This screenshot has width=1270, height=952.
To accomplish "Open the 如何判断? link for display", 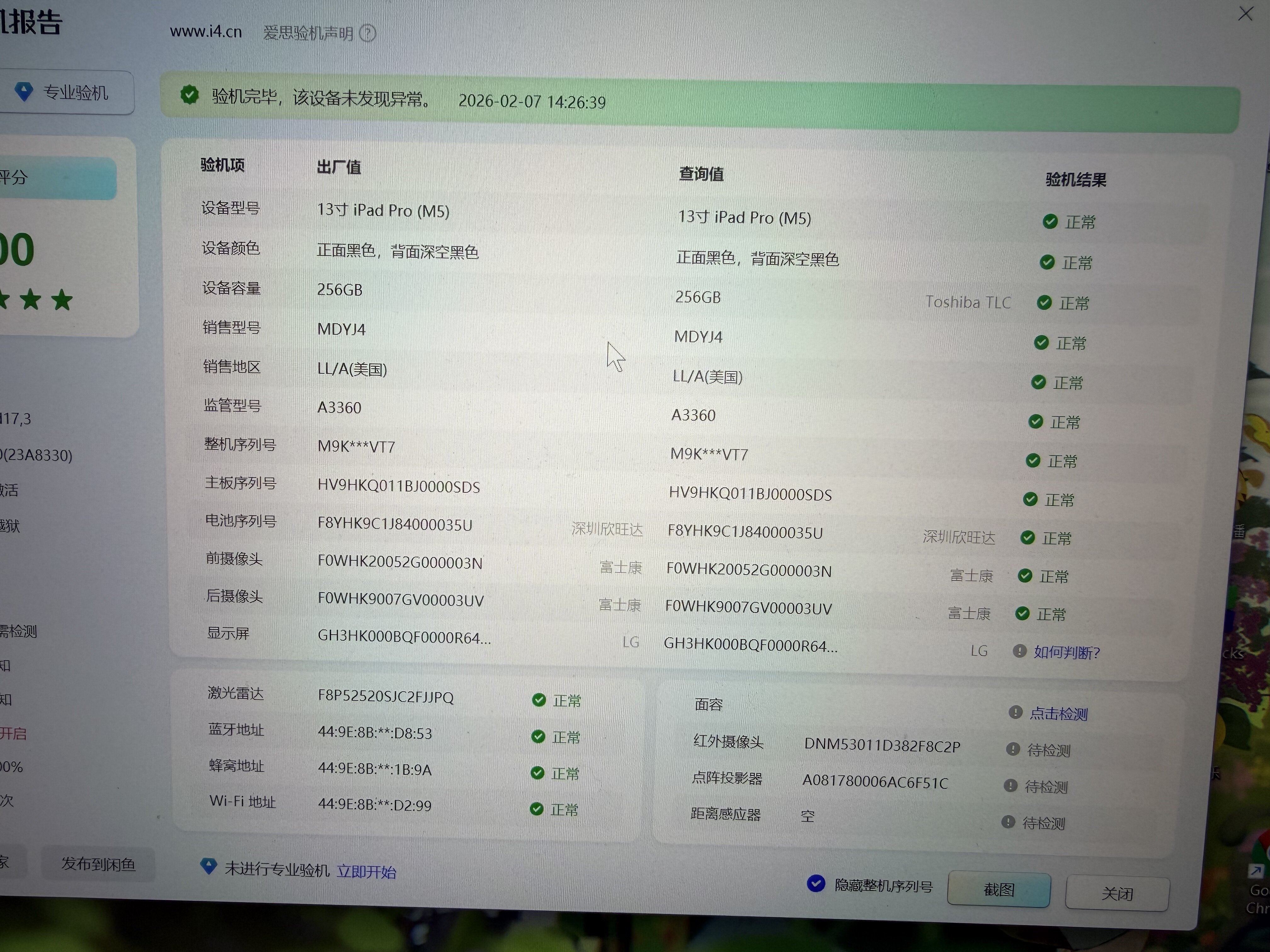I will point(1066,653).
